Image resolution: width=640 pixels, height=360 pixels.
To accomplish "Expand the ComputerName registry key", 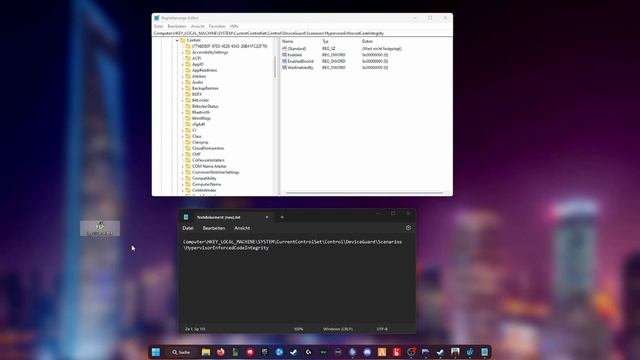I will click(x=182, y=184).
